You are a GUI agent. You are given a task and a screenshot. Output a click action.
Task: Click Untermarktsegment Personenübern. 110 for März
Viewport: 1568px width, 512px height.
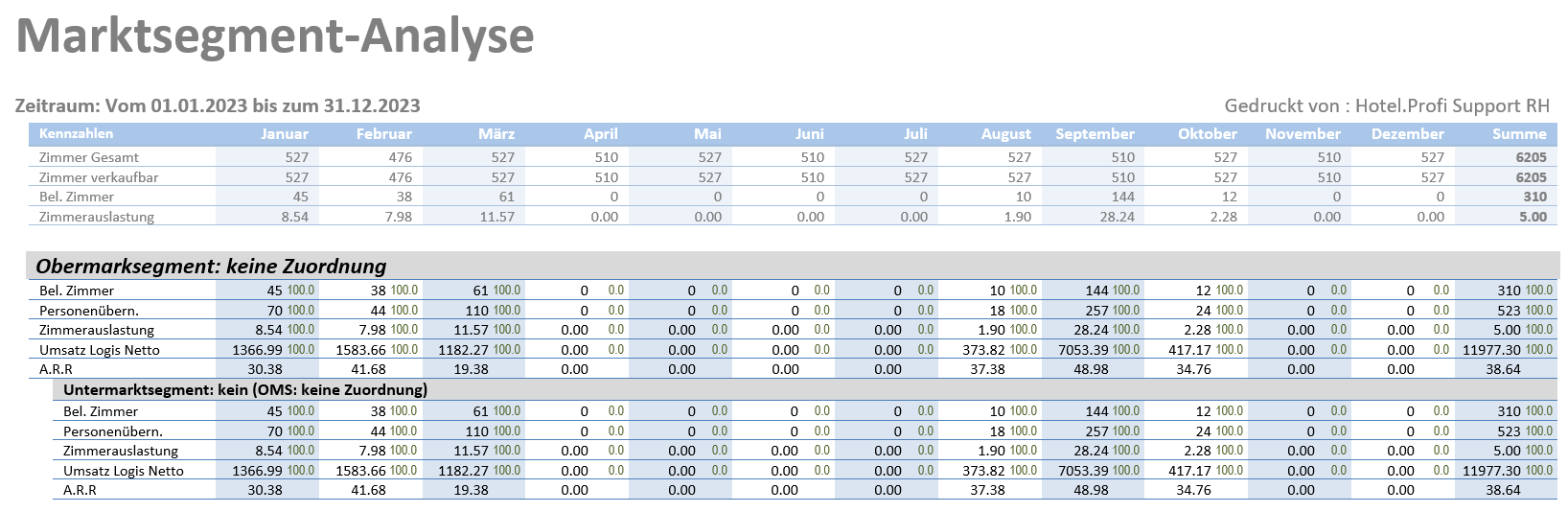click(476, 431)
